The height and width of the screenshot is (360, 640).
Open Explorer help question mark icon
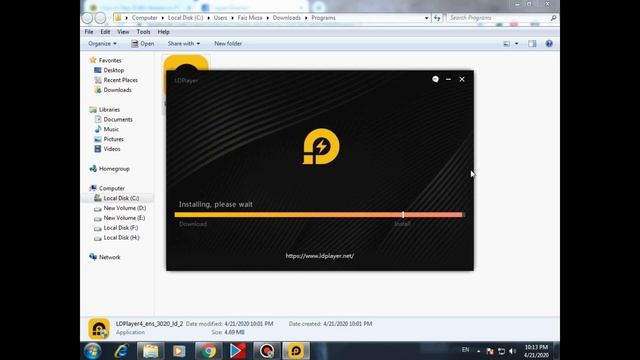(x=549, y=44)
